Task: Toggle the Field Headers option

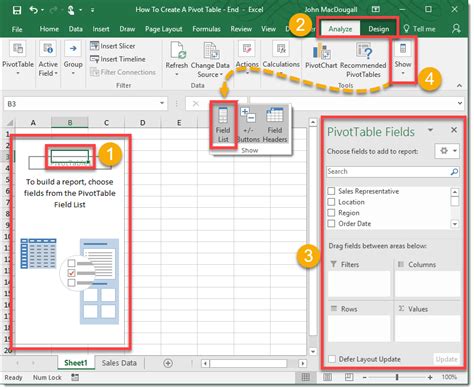Action: pyautogui.click(x=275, y=125)
